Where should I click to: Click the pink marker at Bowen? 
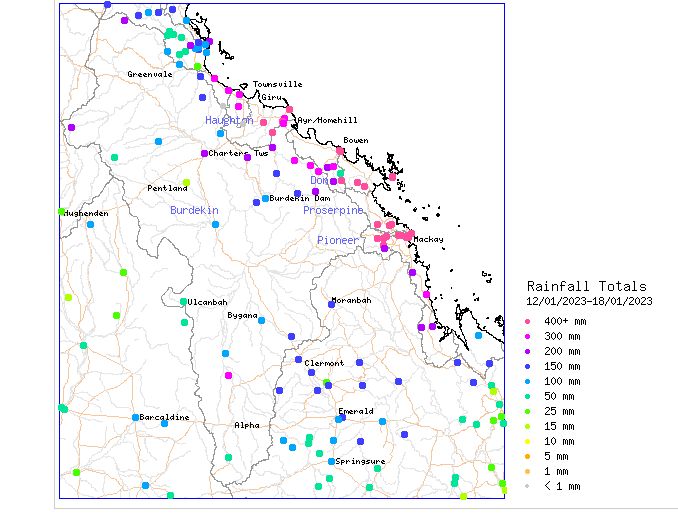click(x=340, y=151)
